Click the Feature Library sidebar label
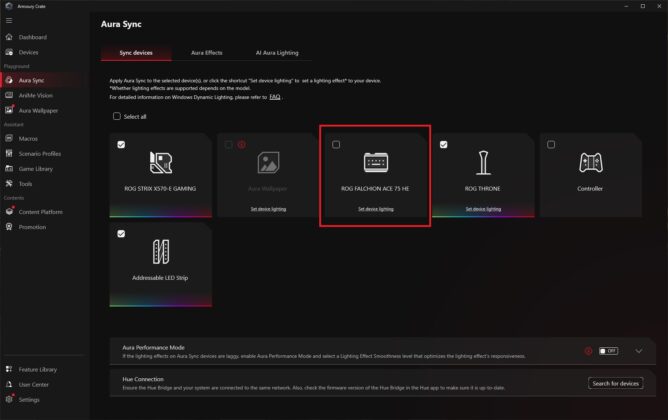The image size is (668, 420). (x=37, y=369)
